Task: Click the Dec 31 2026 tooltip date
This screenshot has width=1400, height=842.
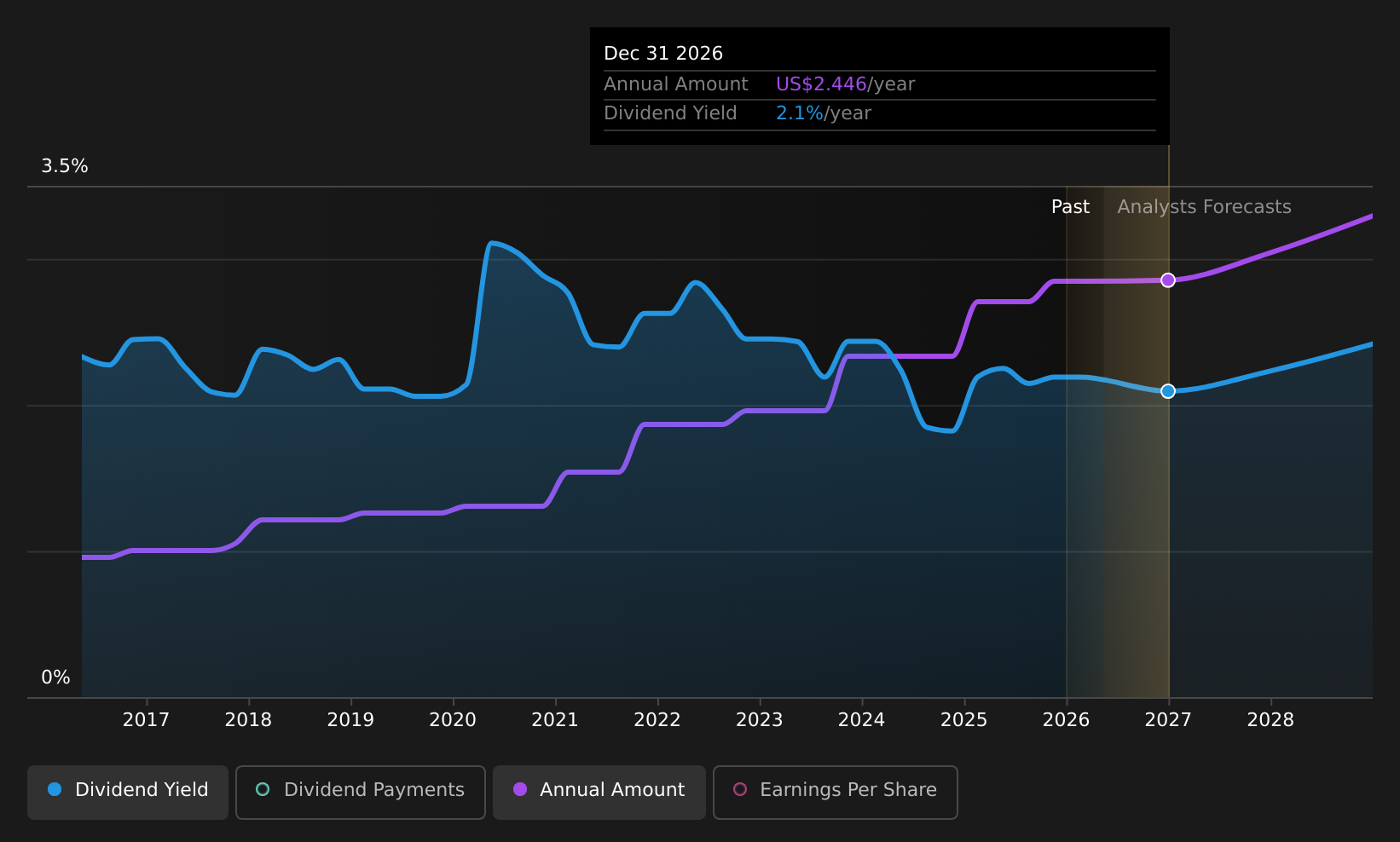Action: pyautogui.click(x=663, y=54)
